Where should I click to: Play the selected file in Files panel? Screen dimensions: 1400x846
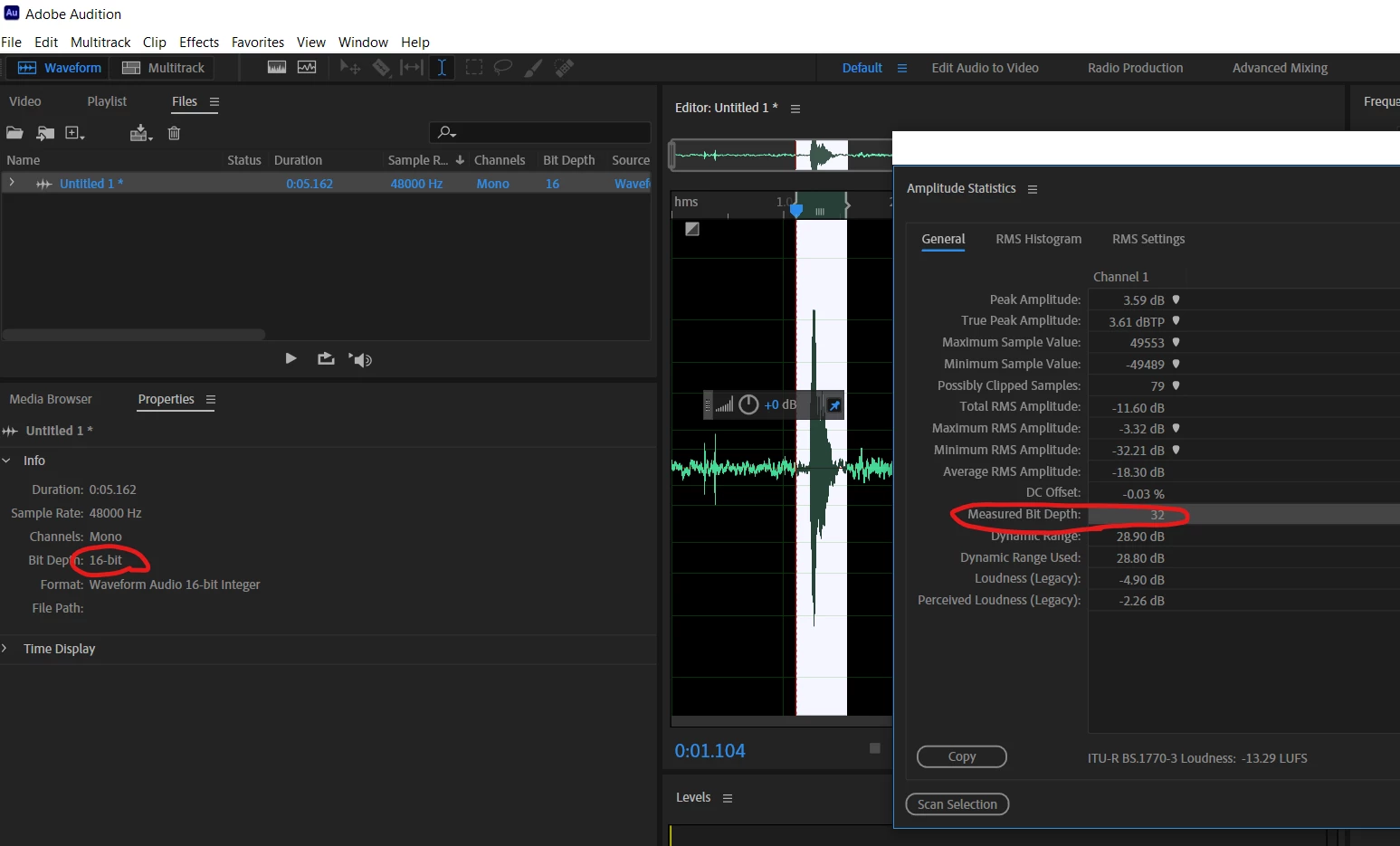[x=290, y=358]
